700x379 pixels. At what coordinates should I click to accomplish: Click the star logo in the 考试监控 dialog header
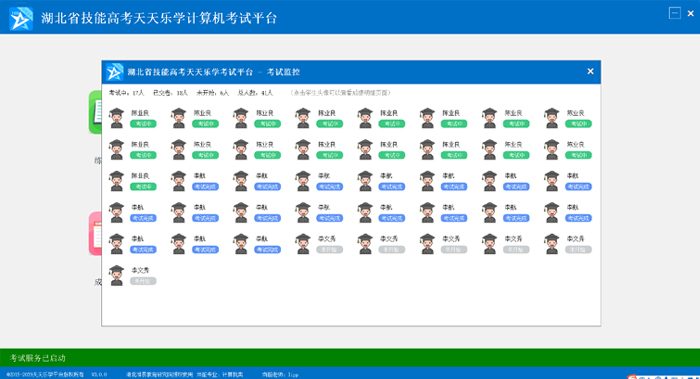[115, 72]
